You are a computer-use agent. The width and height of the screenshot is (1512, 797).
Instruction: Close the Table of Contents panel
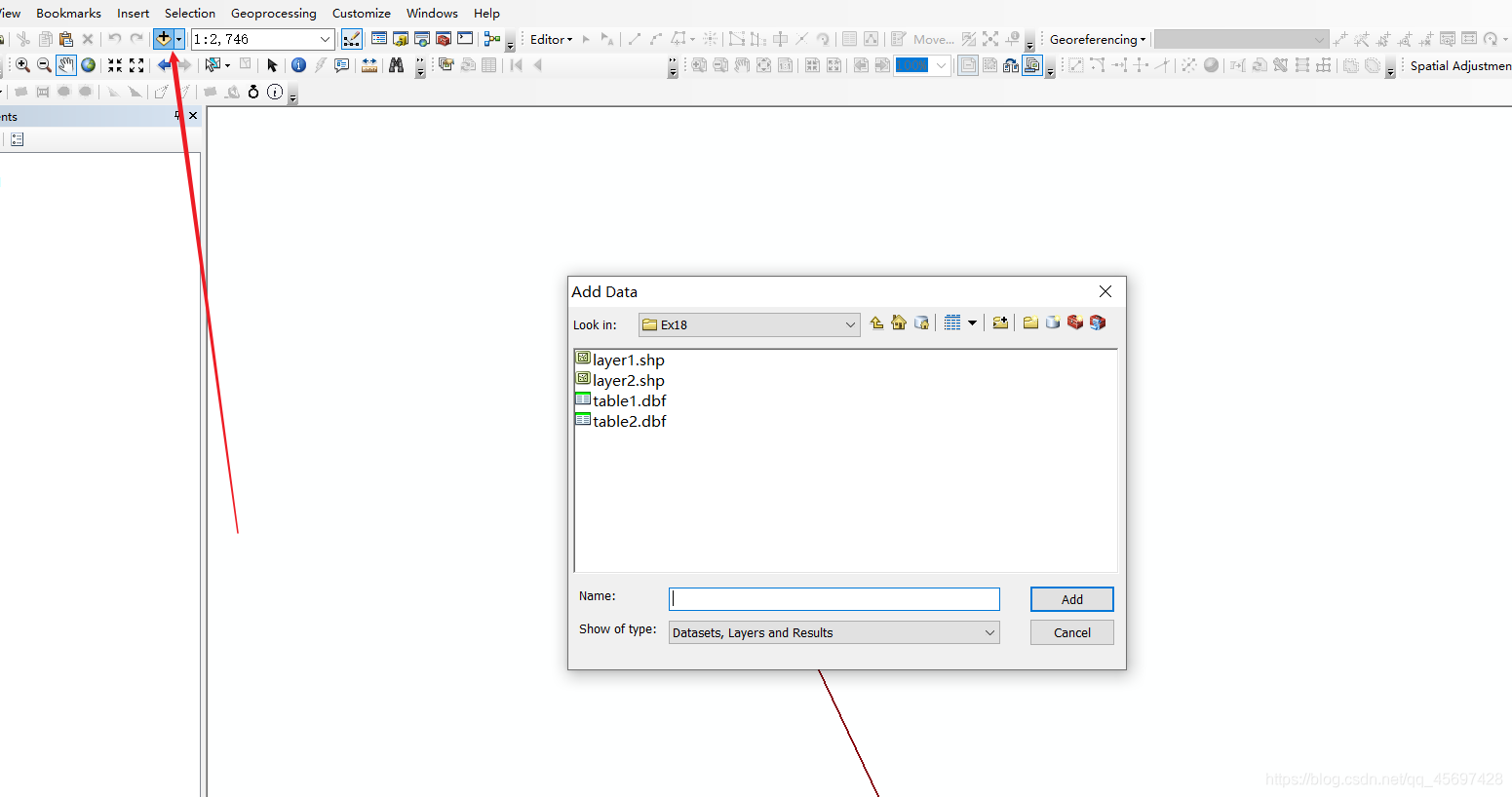click(x=193, y=115)
